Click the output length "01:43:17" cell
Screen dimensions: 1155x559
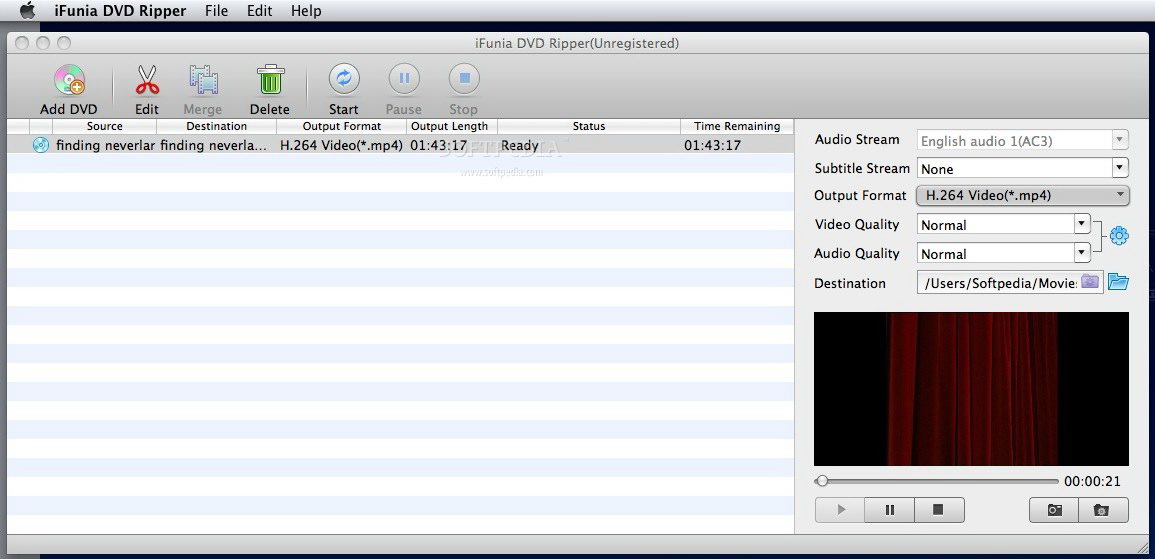pyautogui.click(x=438, y=145)
